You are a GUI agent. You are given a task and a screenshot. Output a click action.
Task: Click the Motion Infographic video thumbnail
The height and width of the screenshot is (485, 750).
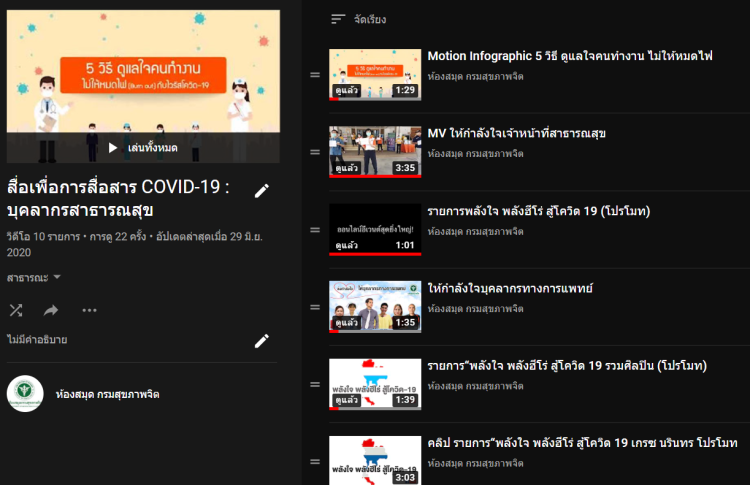(x=375, y=75)
